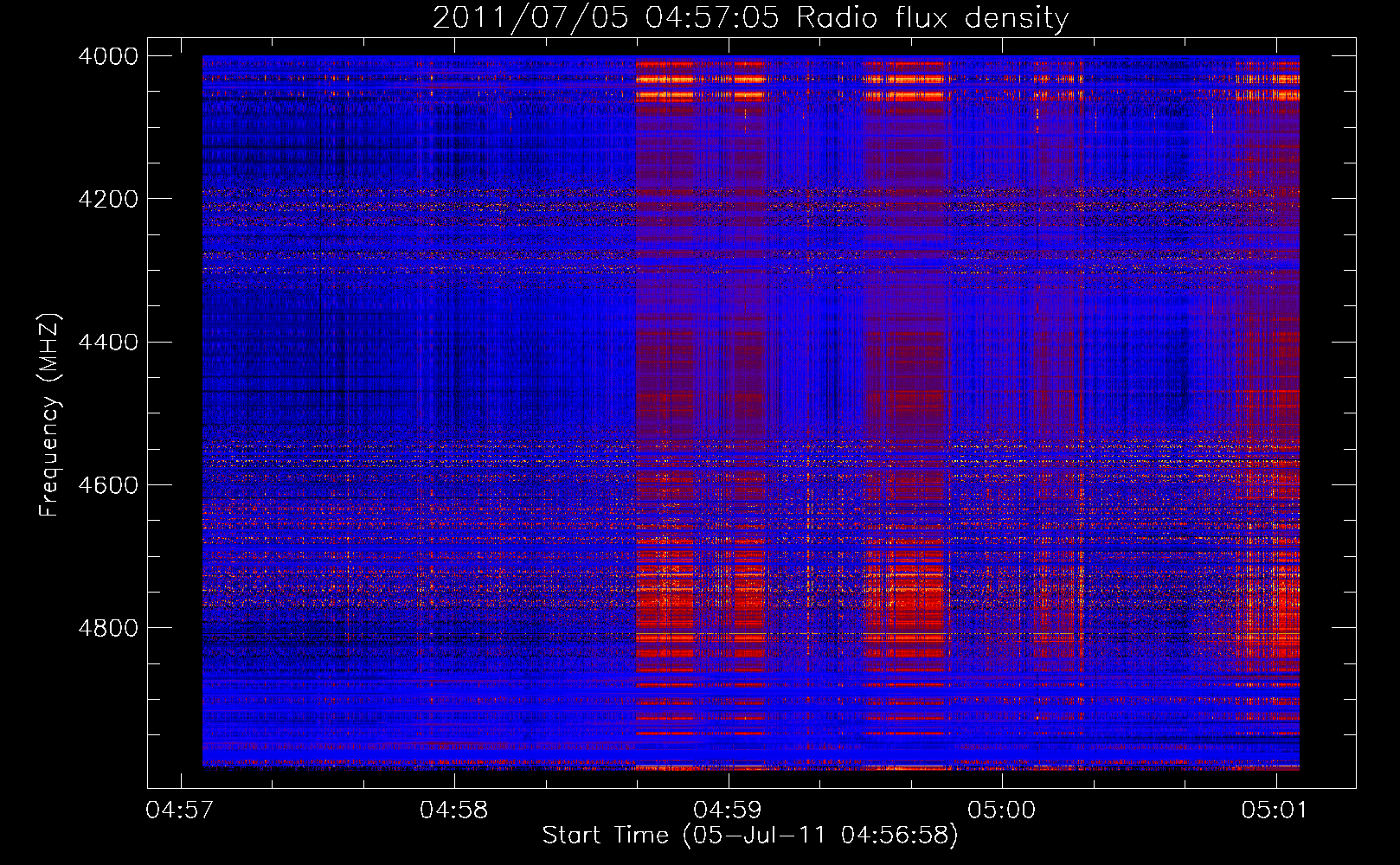
Task: Click the 05:01 time axis label
Action: (x=1275, y=810)
